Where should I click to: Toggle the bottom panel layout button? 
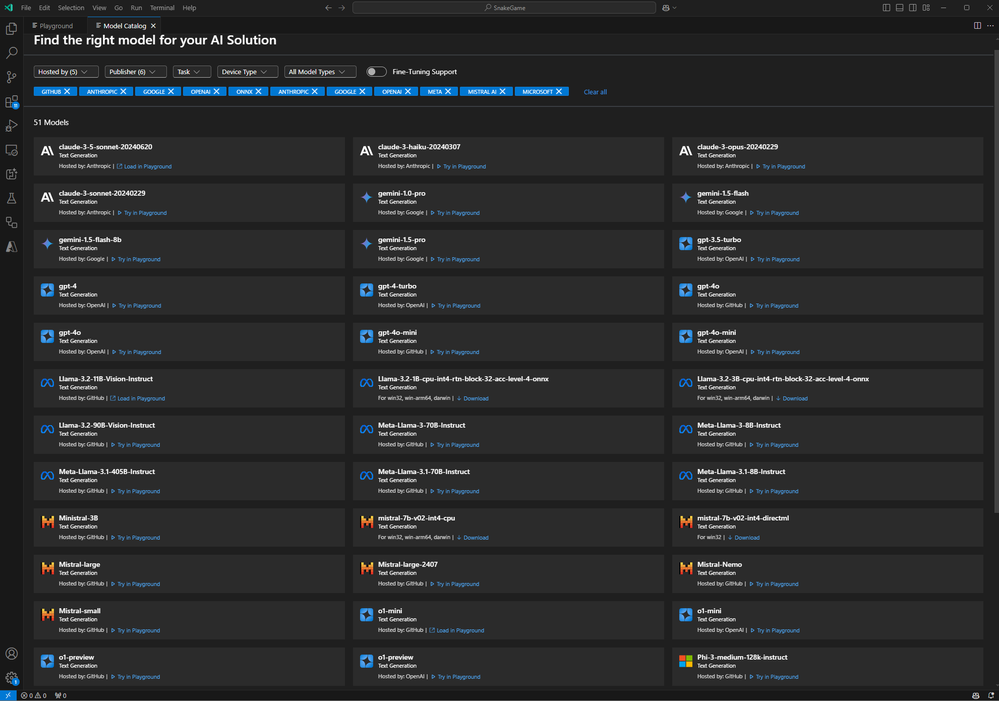click(899, 8)
